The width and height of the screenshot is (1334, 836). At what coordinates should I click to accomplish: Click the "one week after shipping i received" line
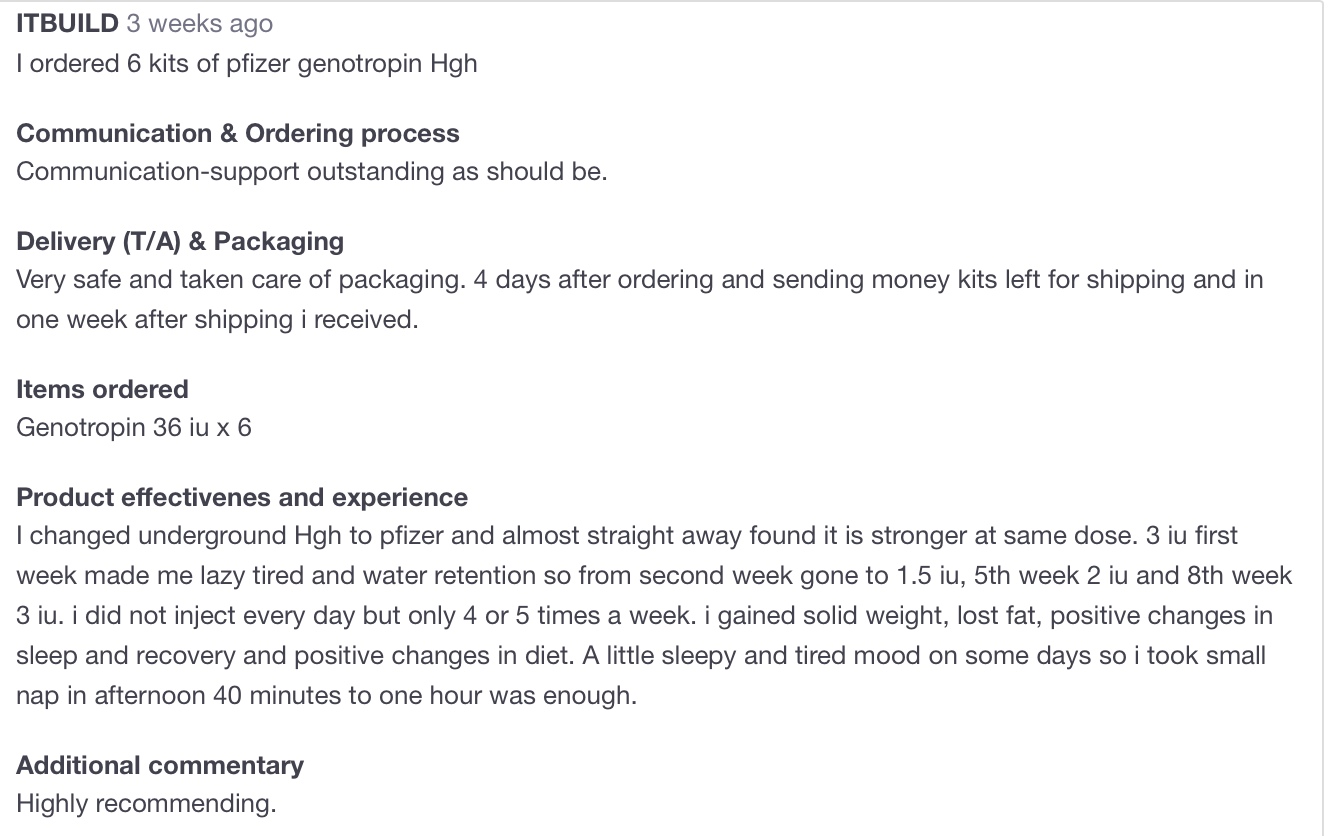[x=216, y=321]
